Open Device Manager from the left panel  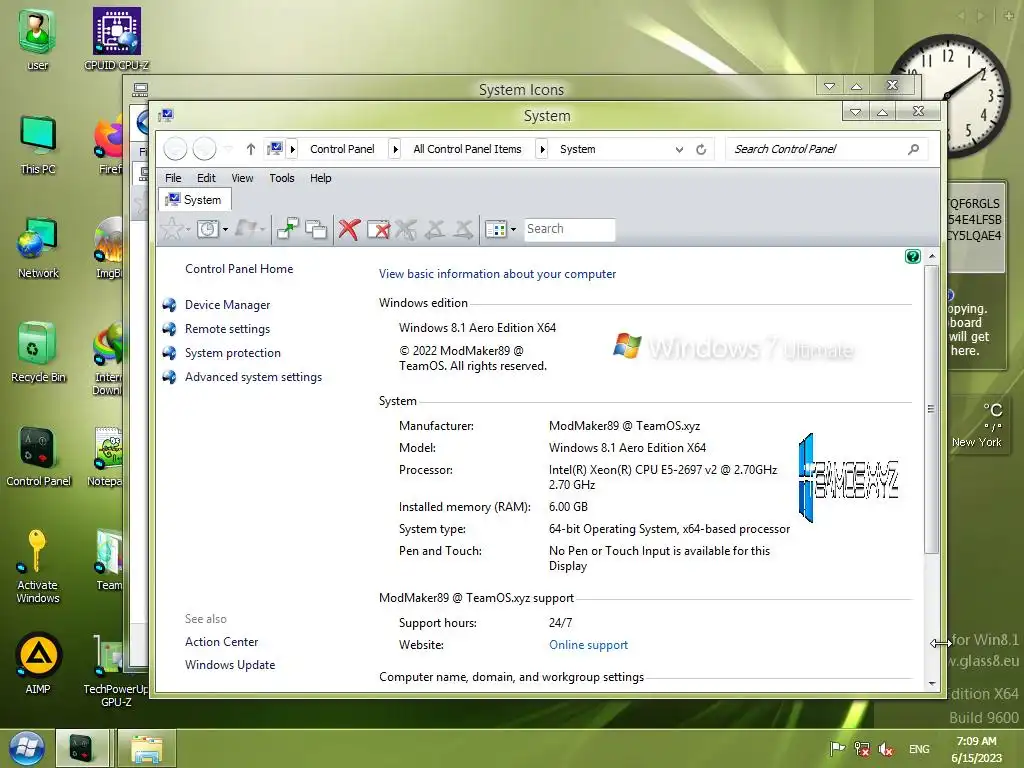click(x=227, y=305)
